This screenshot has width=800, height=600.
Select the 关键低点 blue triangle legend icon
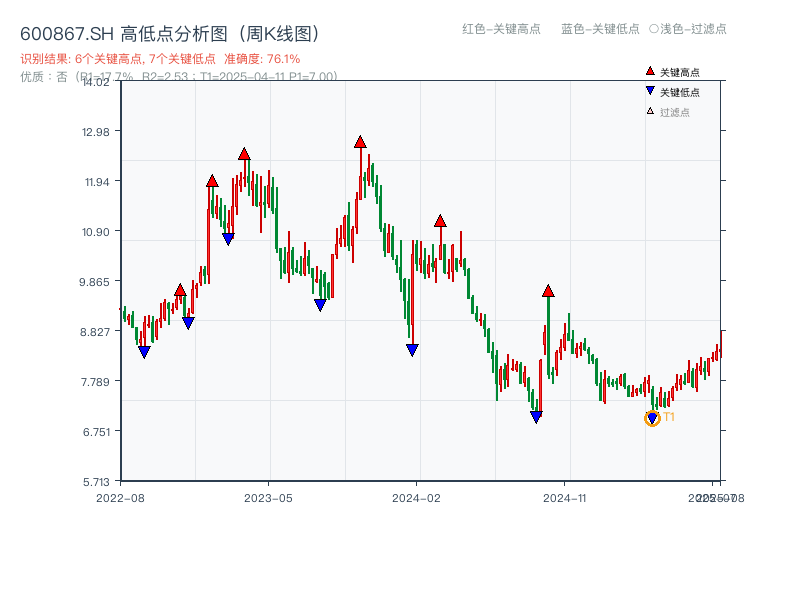650,91
